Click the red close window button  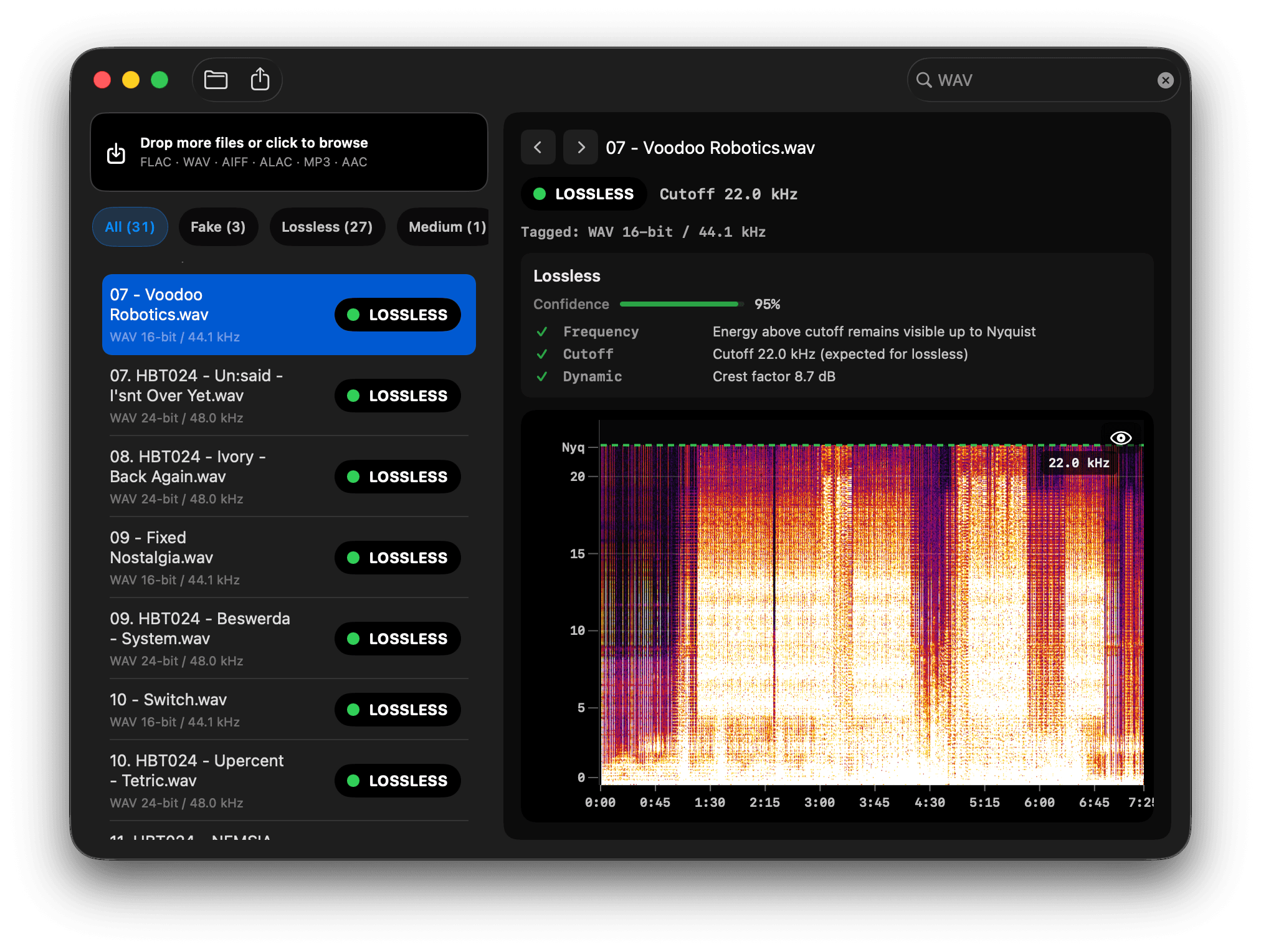(x=102, y=80)
